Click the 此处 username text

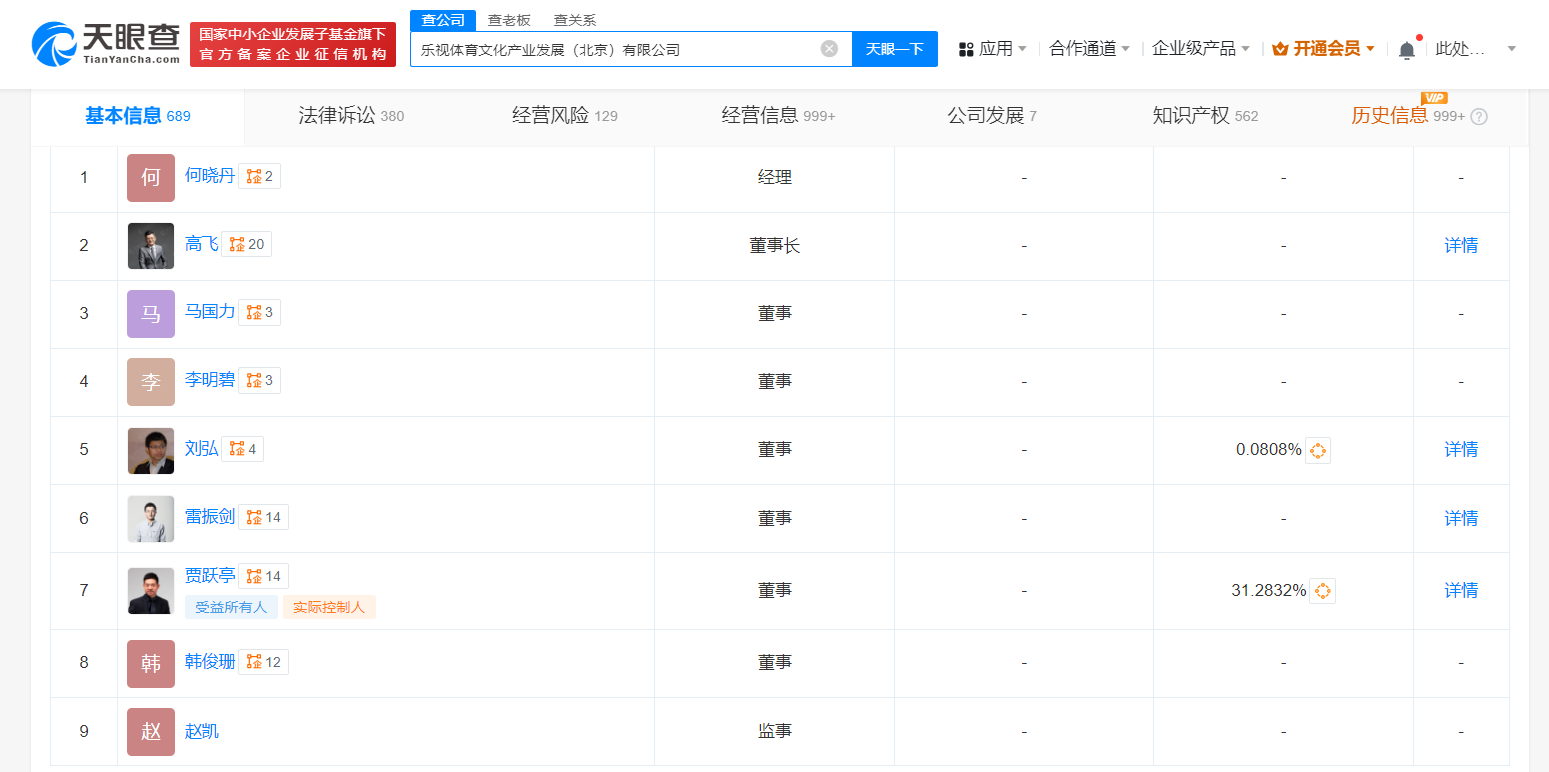pyautogui.click(x=1460, y=49)
